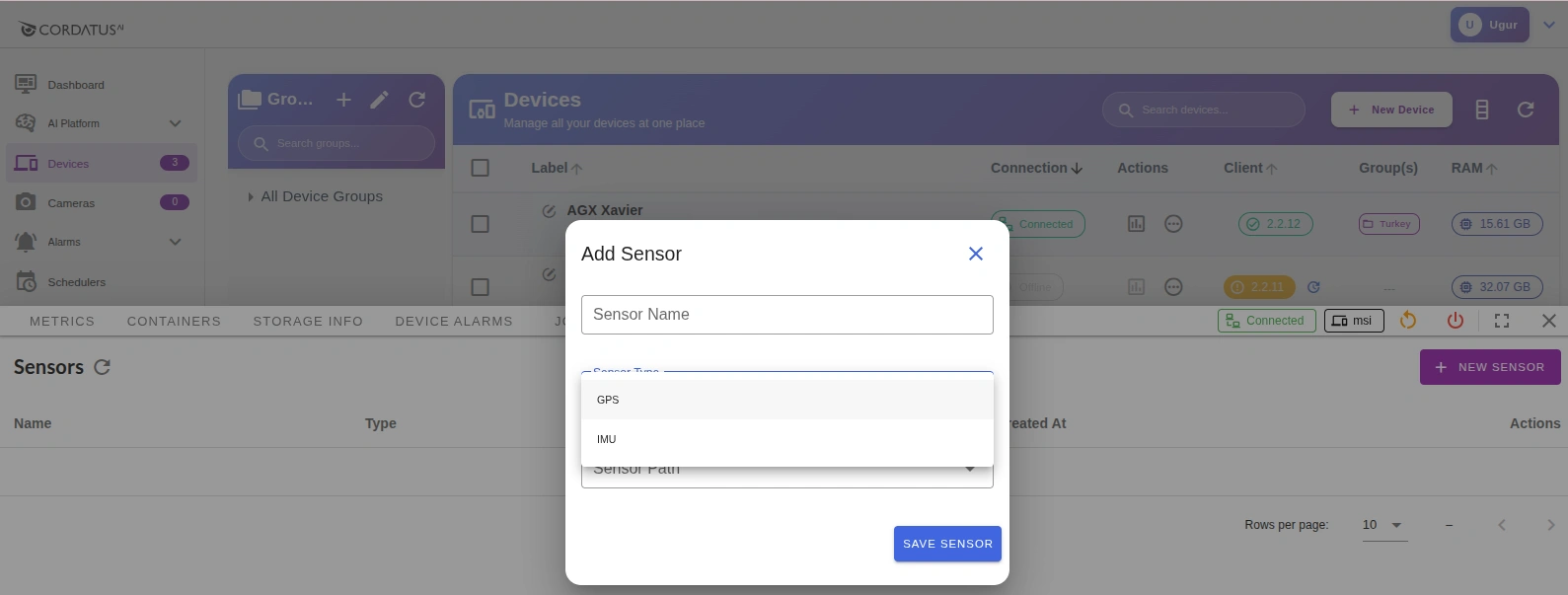The image size is (1568, 595).
Task: Click the Sensor Name input field
Action: 786,315
